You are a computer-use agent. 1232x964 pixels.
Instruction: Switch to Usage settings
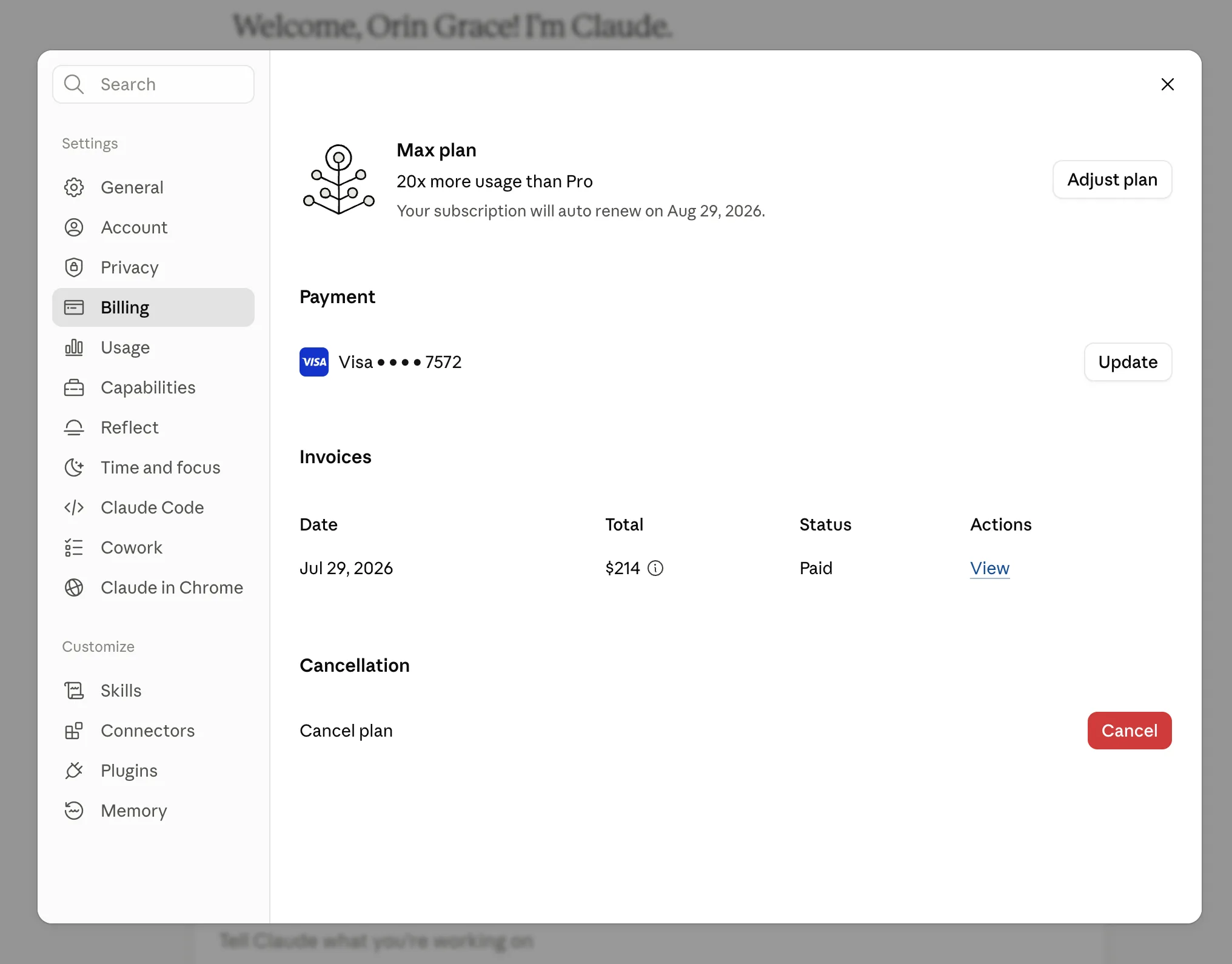click(x=153, y=347)
